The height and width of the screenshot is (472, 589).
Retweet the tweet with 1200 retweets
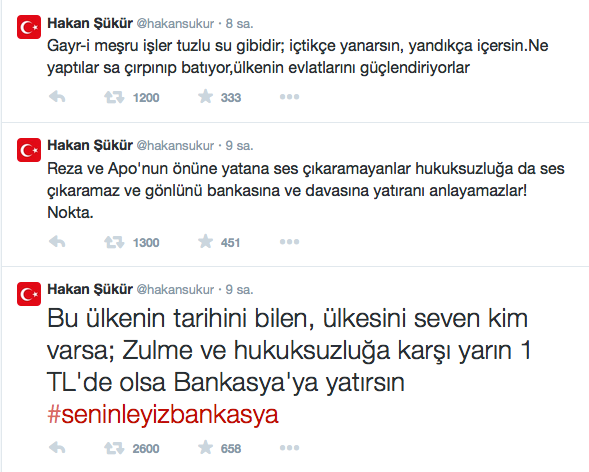(x=114, y=98)
